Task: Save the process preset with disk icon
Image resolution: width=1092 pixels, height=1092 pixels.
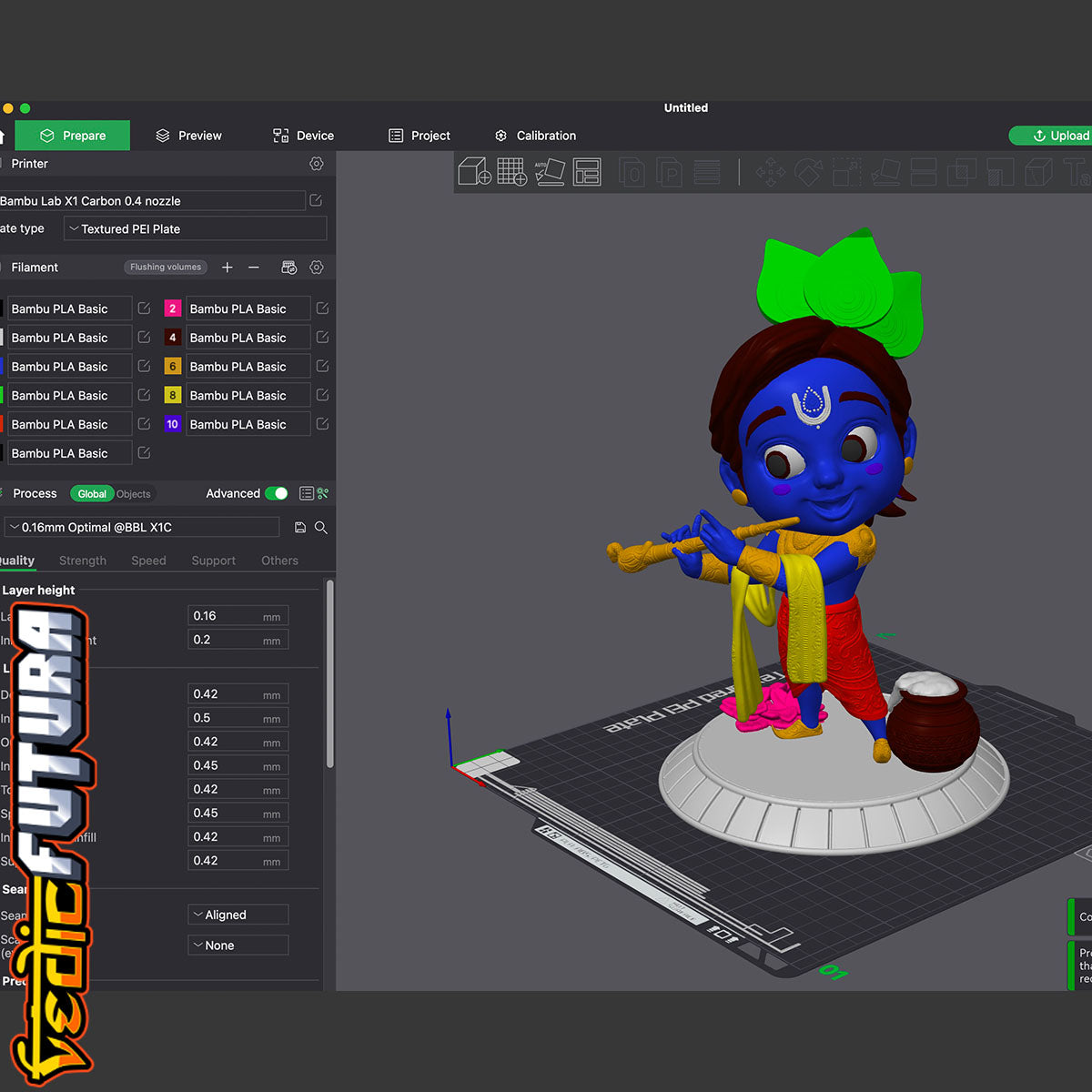Action: [x=300, y=528]
